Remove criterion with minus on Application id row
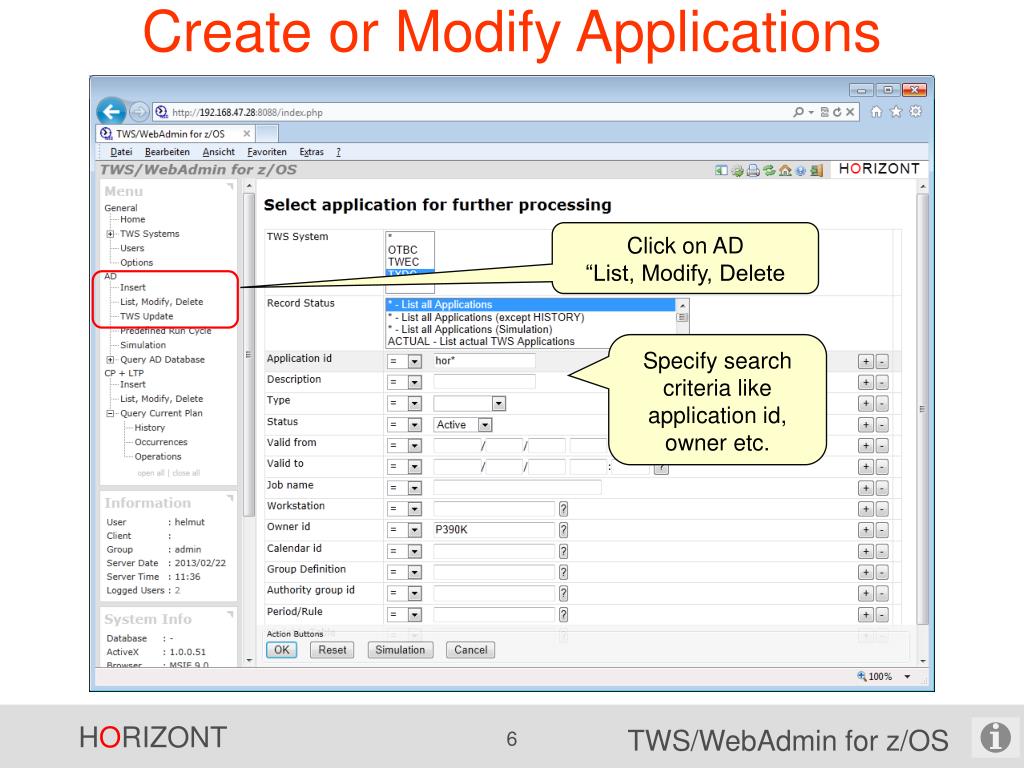 tap(882, 362)
